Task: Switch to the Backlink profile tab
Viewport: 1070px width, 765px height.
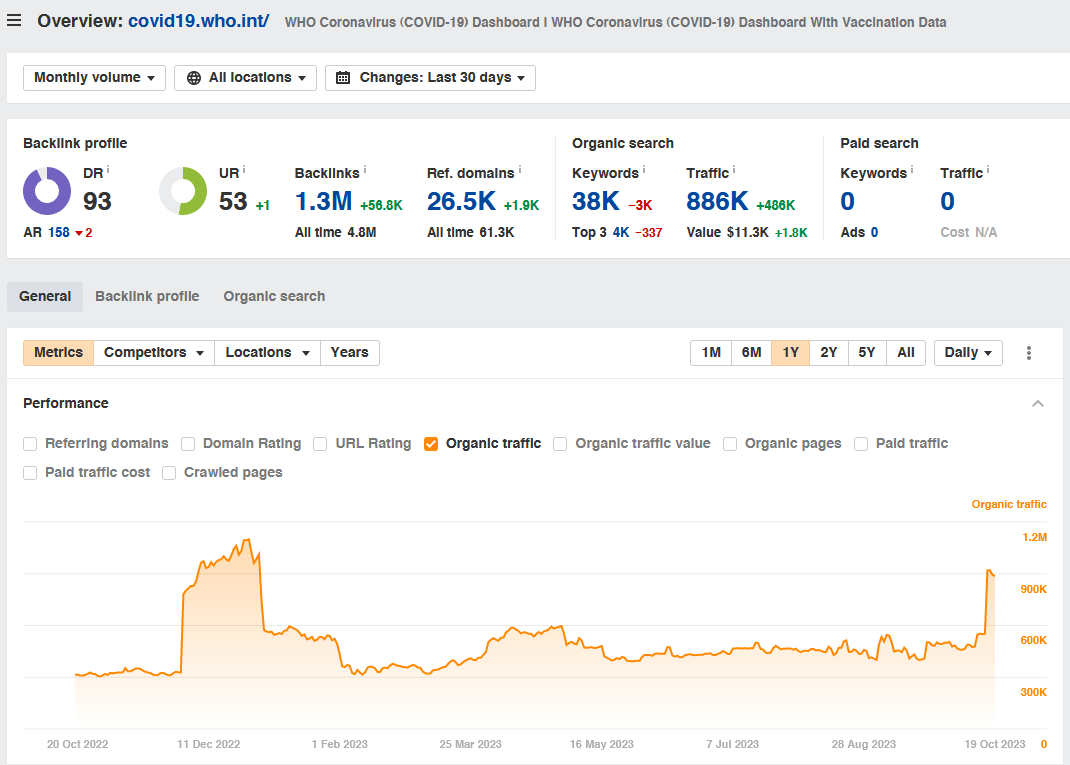Action: tap(147, 297)
